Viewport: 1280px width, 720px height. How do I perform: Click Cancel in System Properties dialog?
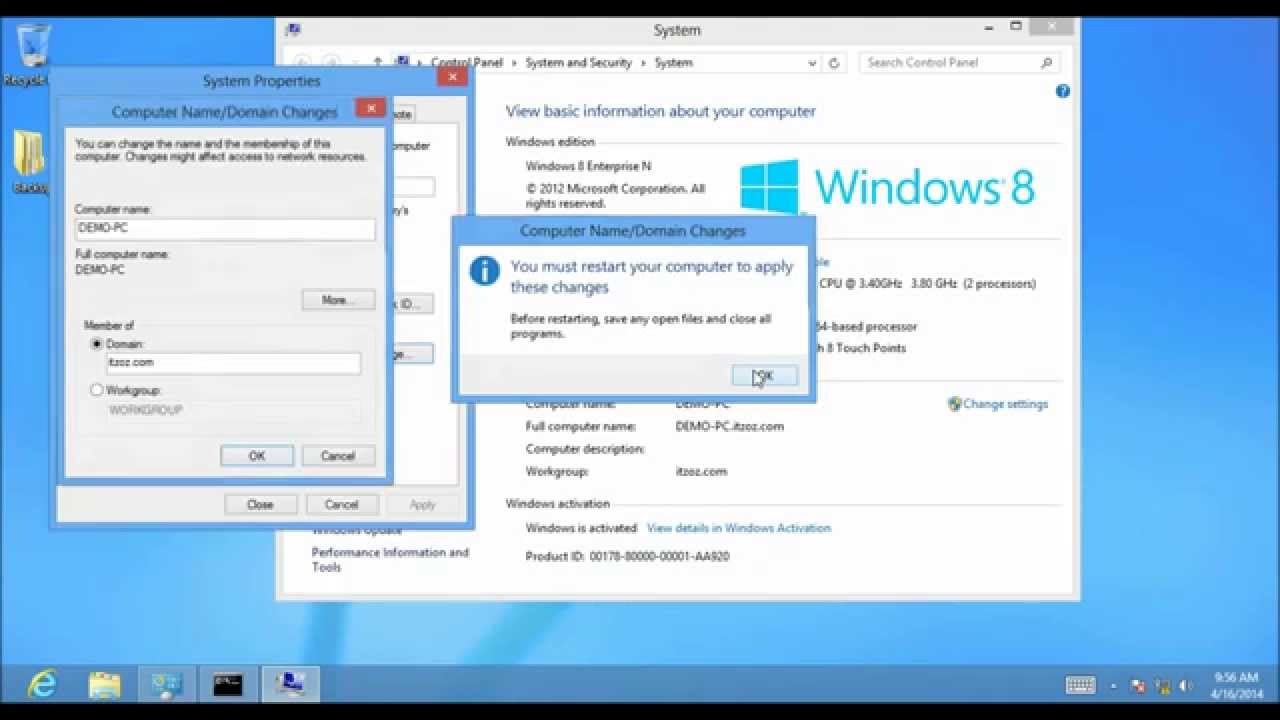341,504
